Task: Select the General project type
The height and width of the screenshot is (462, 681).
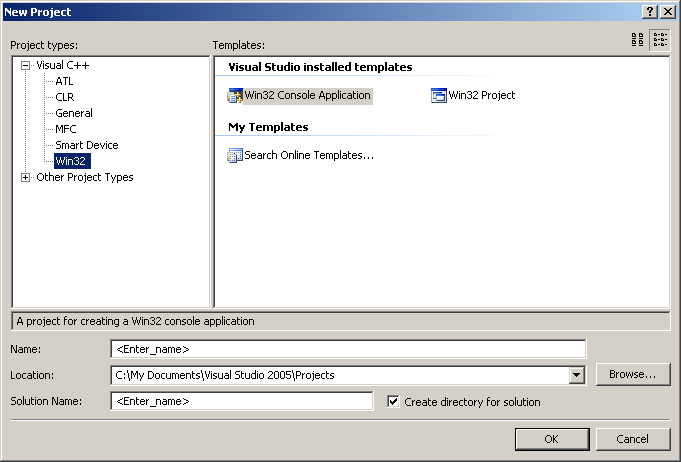Action: [x=74, y=113]
